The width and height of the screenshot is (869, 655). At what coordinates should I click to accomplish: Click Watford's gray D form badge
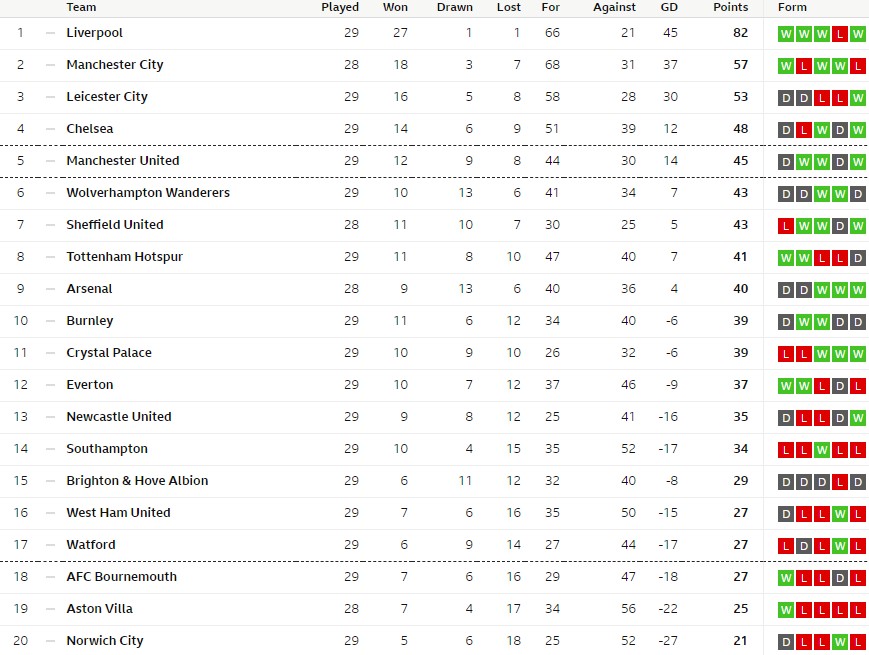pos(804,546)
